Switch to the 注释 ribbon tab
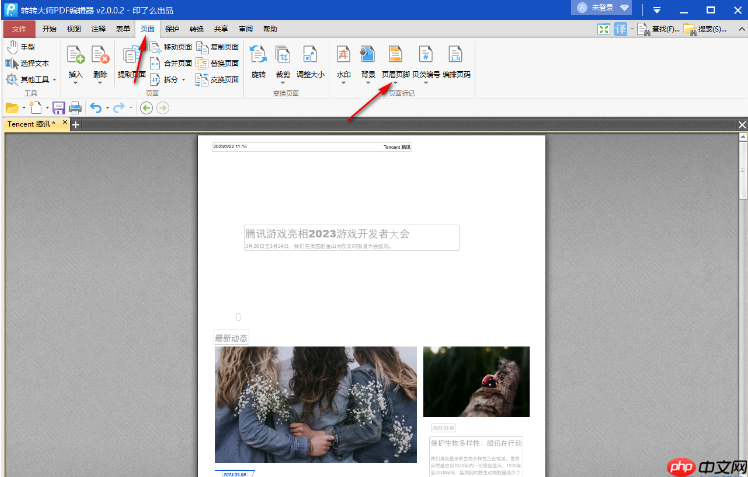Screen dimensions: 748x477 [98, 29]
